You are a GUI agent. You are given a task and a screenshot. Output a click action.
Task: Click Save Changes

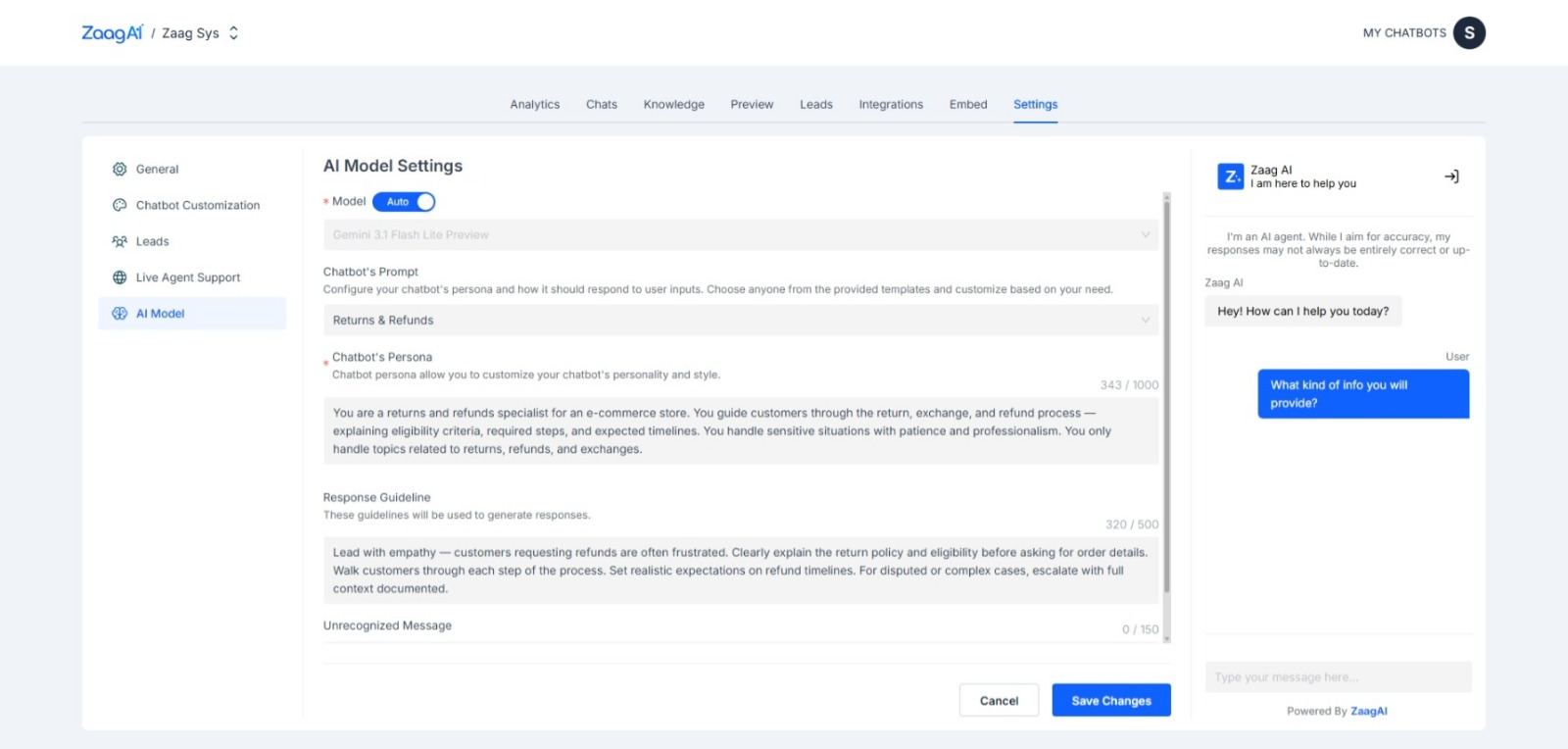click(1111, 701)
